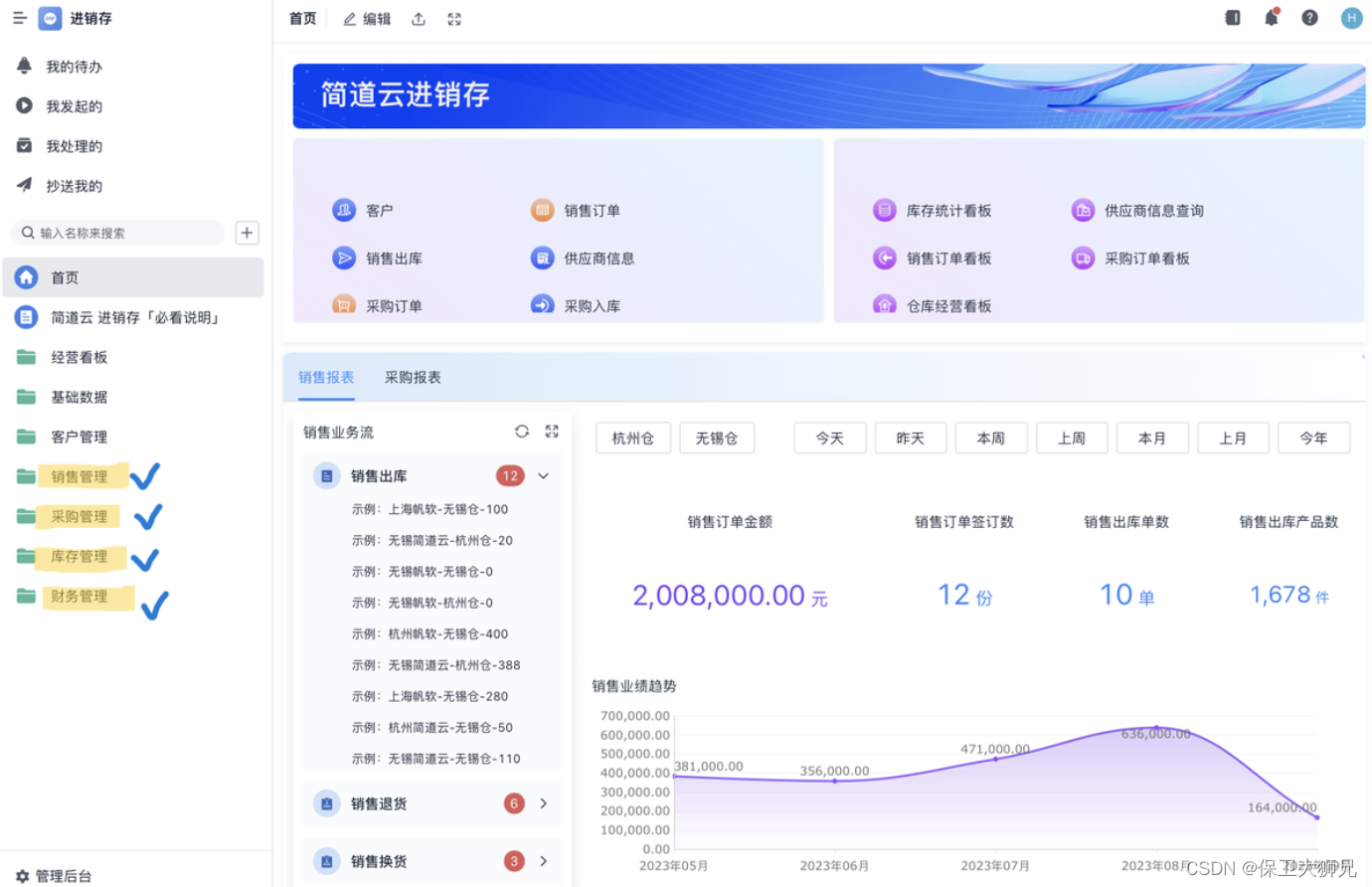
Task: Open the 采购订单看板 shortcut icon
Action: point(1083,258)
